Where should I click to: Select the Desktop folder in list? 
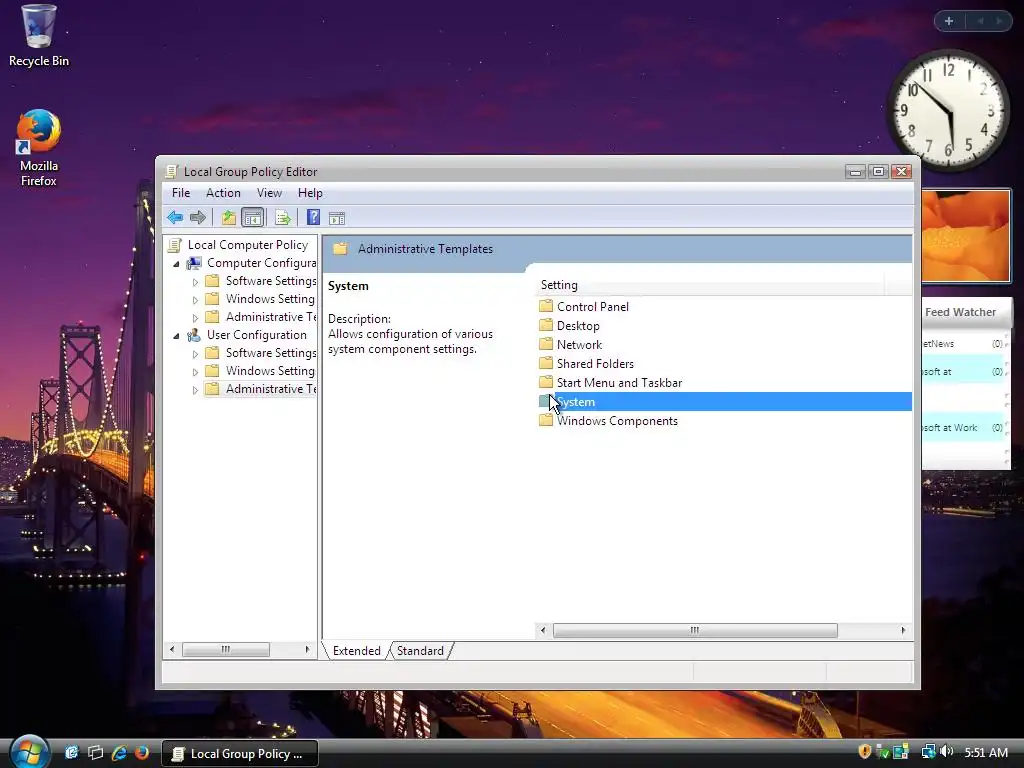578,325
